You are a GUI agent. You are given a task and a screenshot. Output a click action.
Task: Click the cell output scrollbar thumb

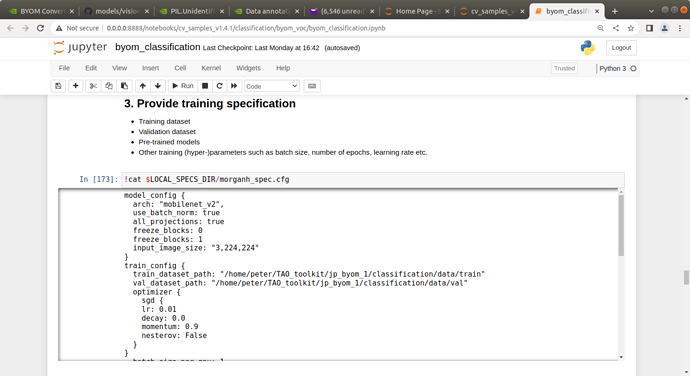click(x=621, y=225)
